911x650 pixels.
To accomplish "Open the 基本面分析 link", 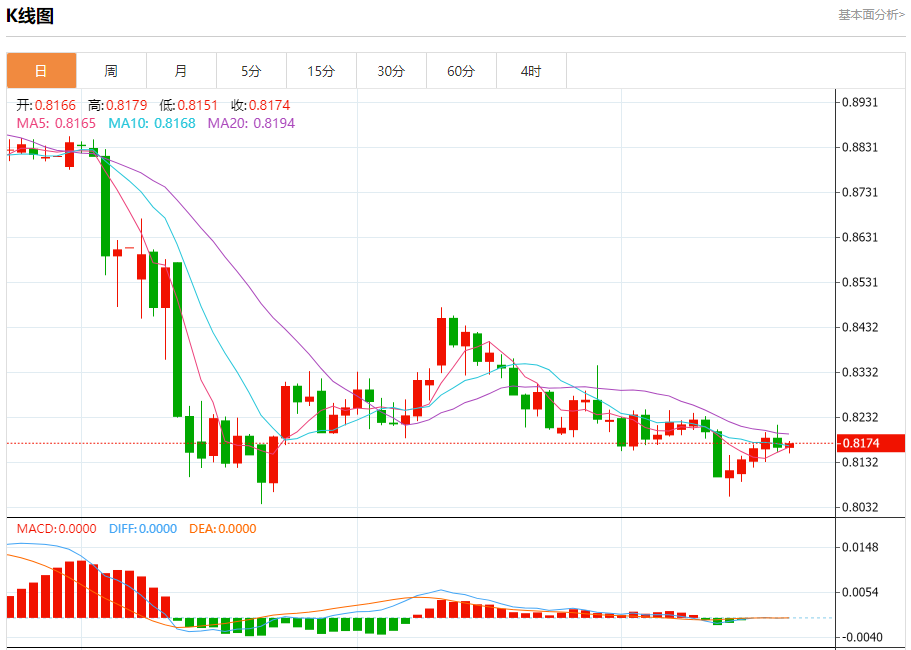I will 871,15.
